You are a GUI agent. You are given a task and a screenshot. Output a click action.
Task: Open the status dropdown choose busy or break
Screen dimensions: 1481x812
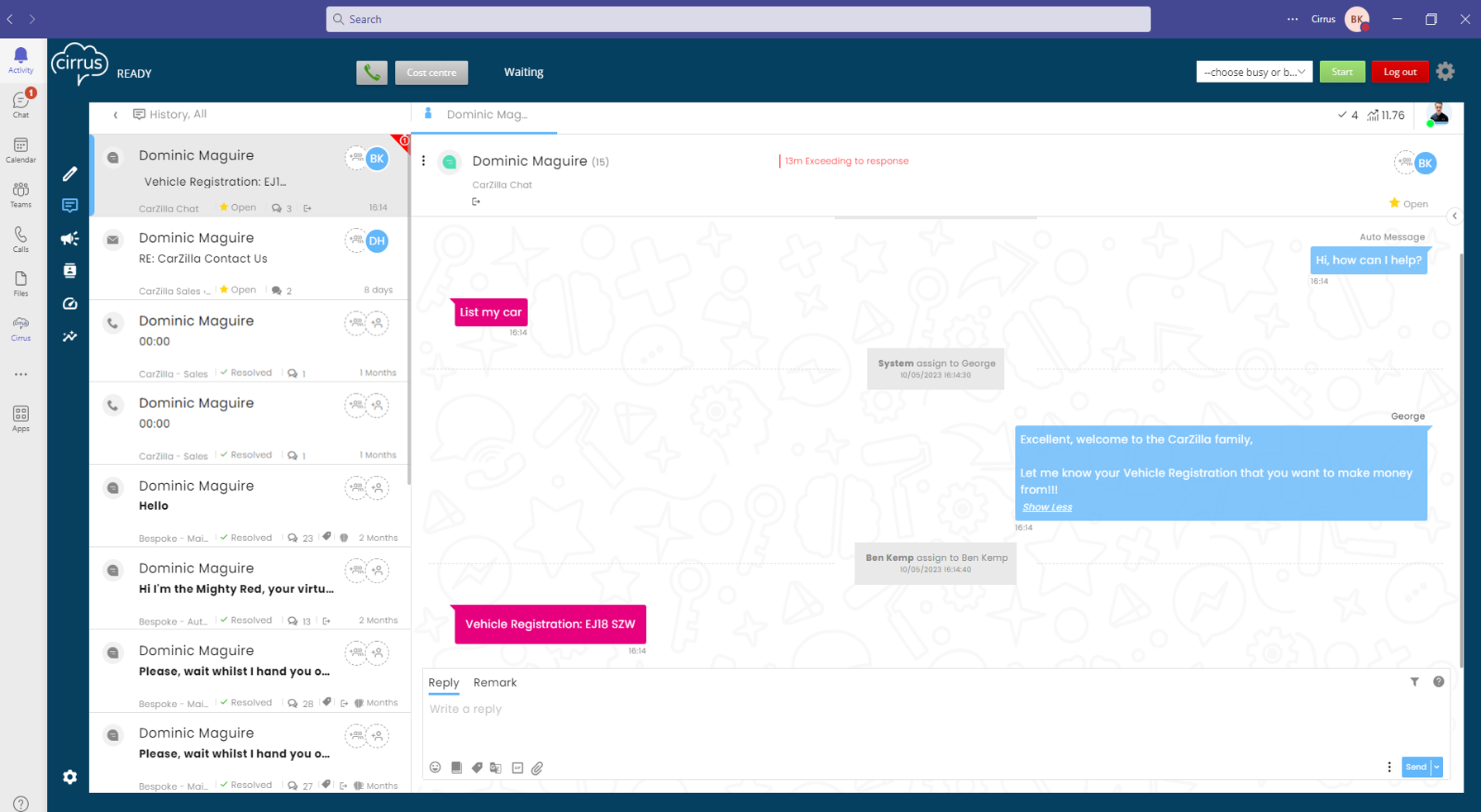[x=1254, y=72]
